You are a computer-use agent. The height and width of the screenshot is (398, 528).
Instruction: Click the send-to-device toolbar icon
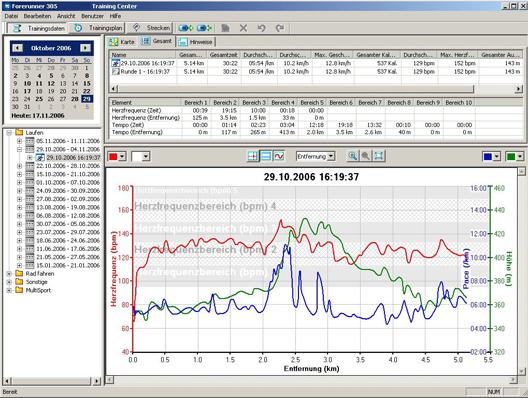tap(185, 28)
